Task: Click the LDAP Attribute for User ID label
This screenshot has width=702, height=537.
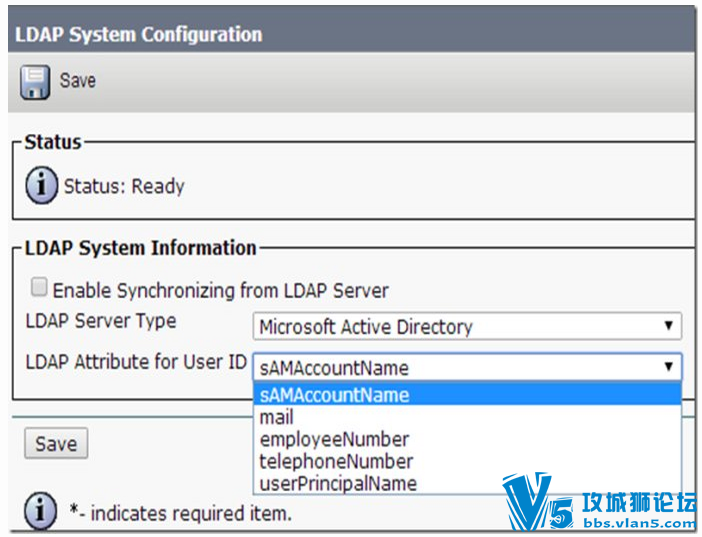Action: click(136, 362)
